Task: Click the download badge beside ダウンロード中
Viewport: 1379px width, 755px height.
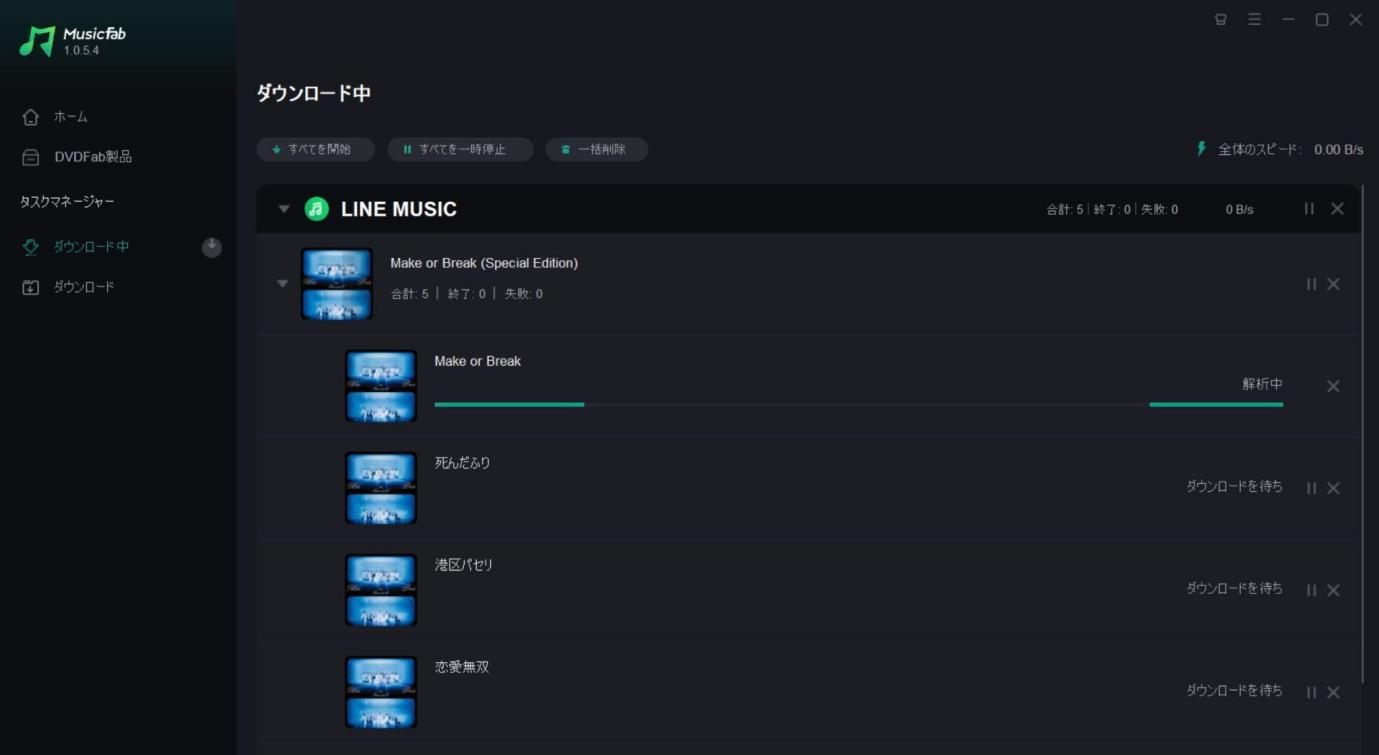Action: [212, 247]
